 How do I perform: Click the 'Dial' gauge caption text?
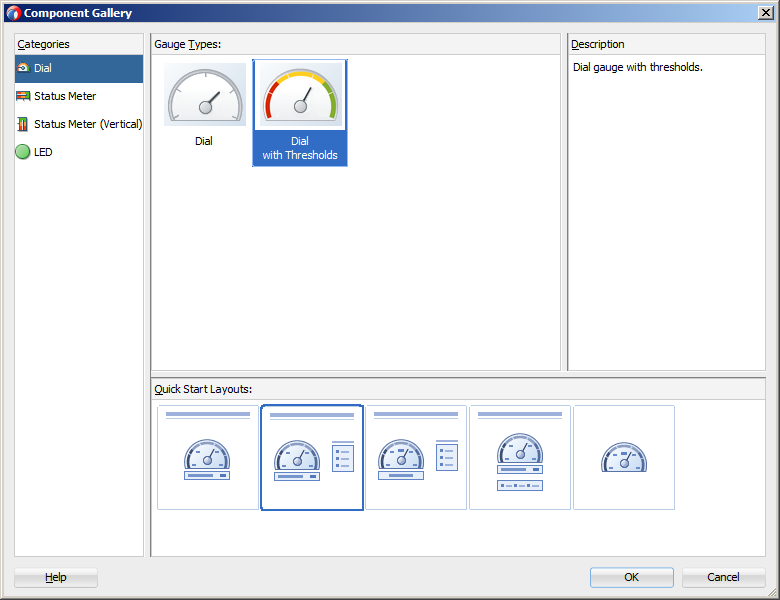tap(204, 141)
